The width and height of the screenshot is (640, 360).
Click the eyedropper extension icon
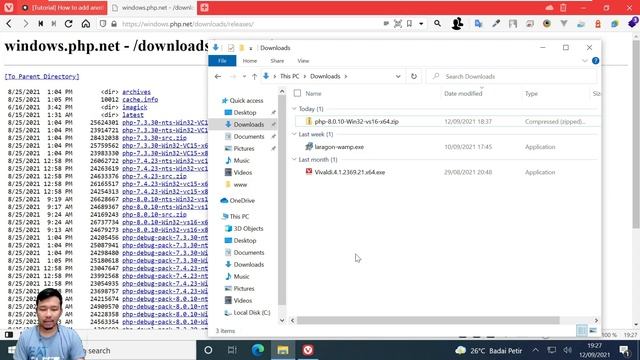point(496,24)
